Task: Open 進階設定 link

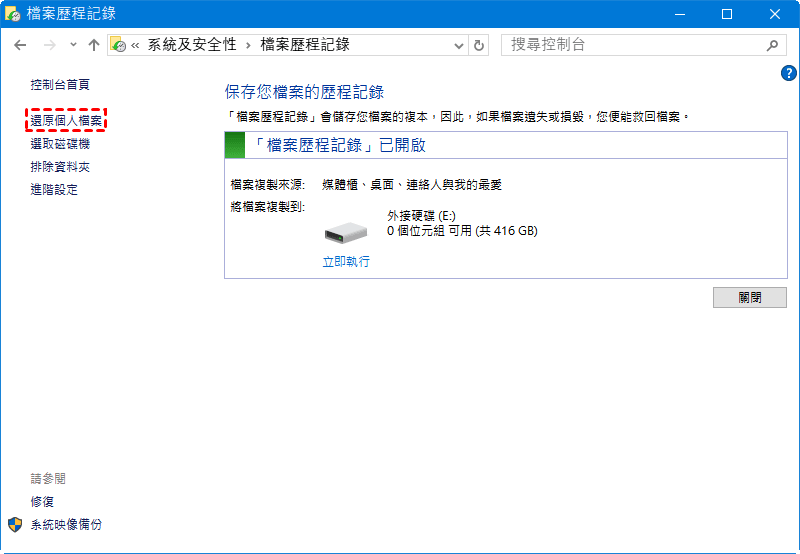Action: [54, 190]
